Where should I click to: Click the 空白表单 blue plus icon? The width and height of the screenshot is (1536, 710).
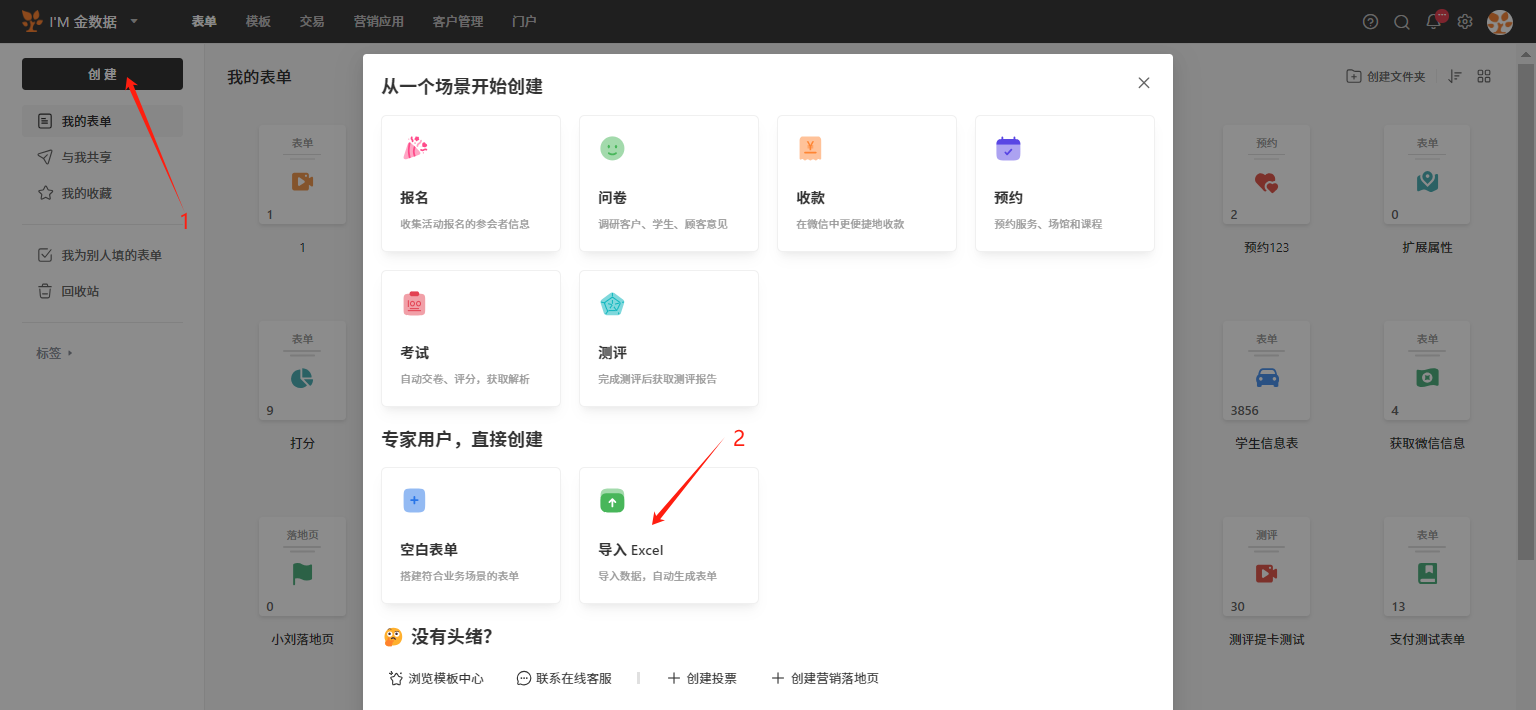(414, 500)
